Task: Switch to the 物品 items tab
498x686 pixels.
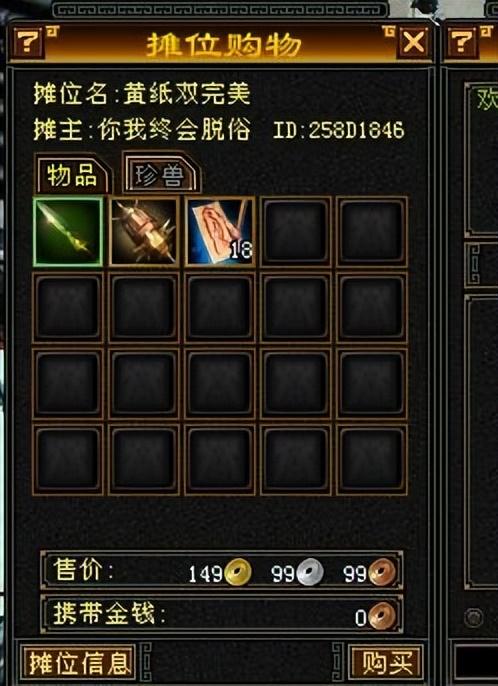Action: tap(73, 175)
